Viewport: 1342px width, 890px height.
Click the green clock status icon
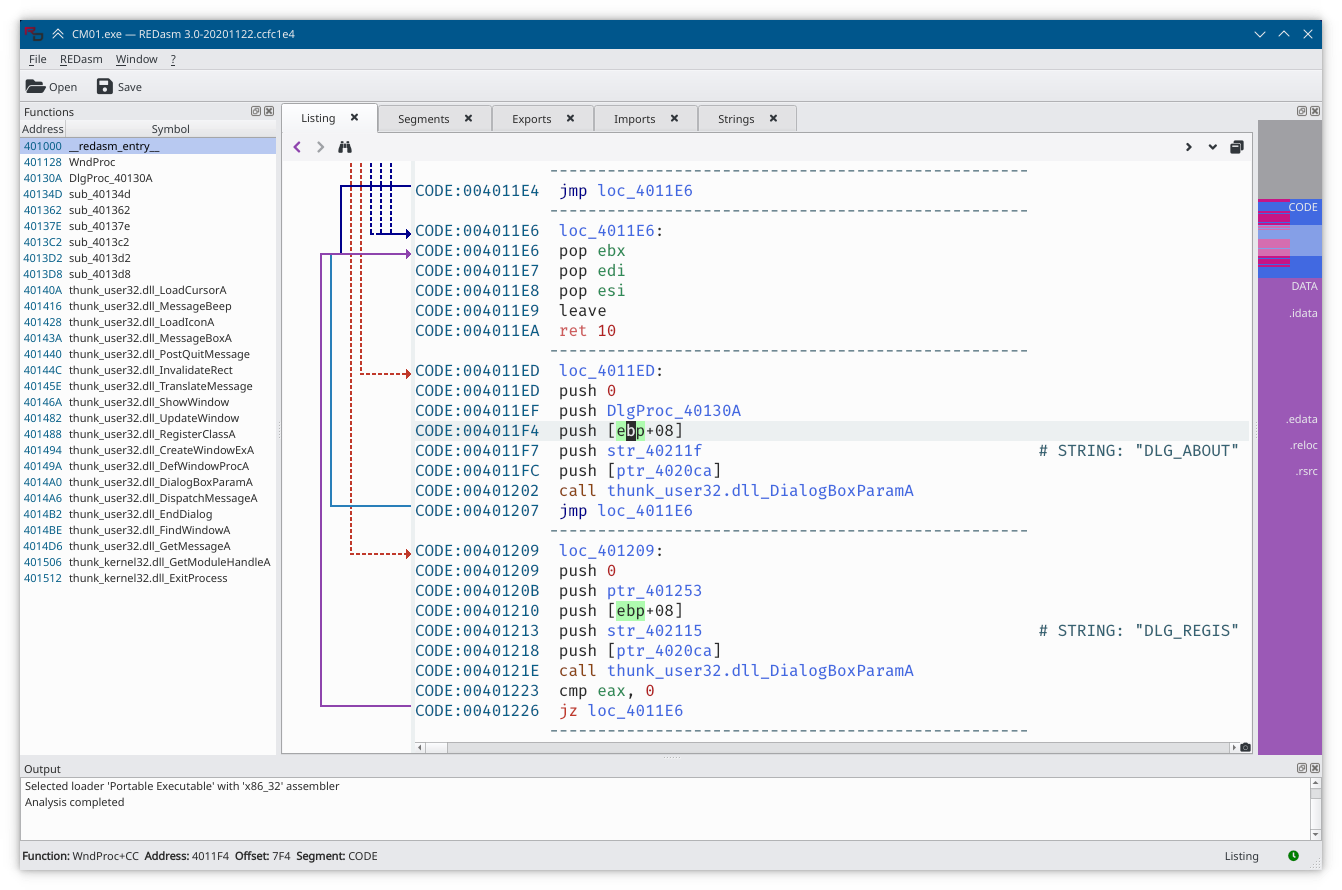[1293, 856]
